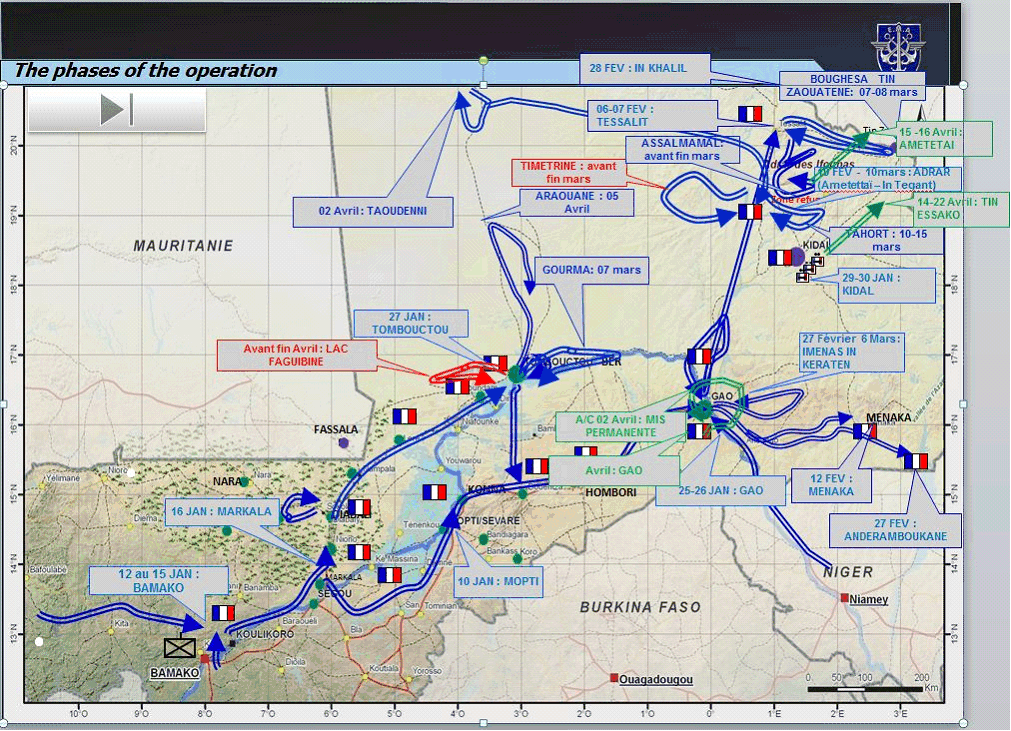Click the purple dot below Fassala
This screenshot has height=731, width=1011.
point(344,442)
